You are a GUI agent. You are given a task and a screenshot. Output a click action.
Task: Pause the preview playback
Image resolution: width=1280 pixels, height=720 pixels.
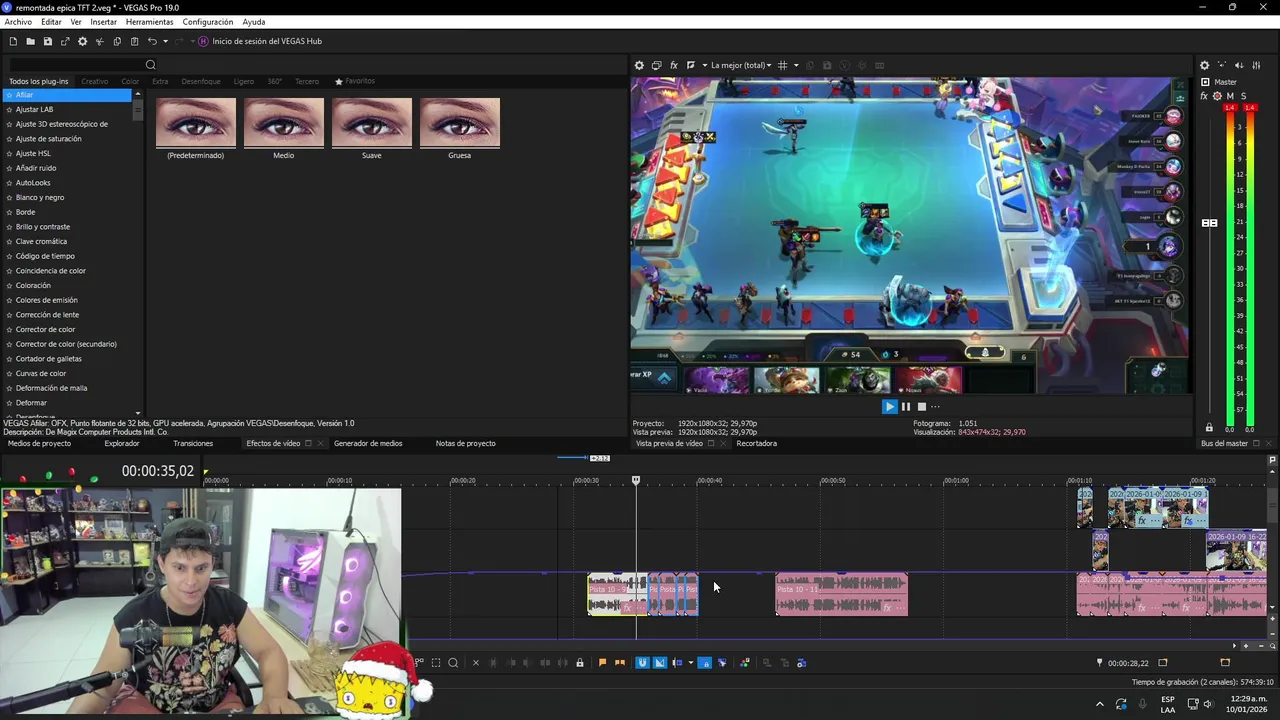(x=906, y=406)
